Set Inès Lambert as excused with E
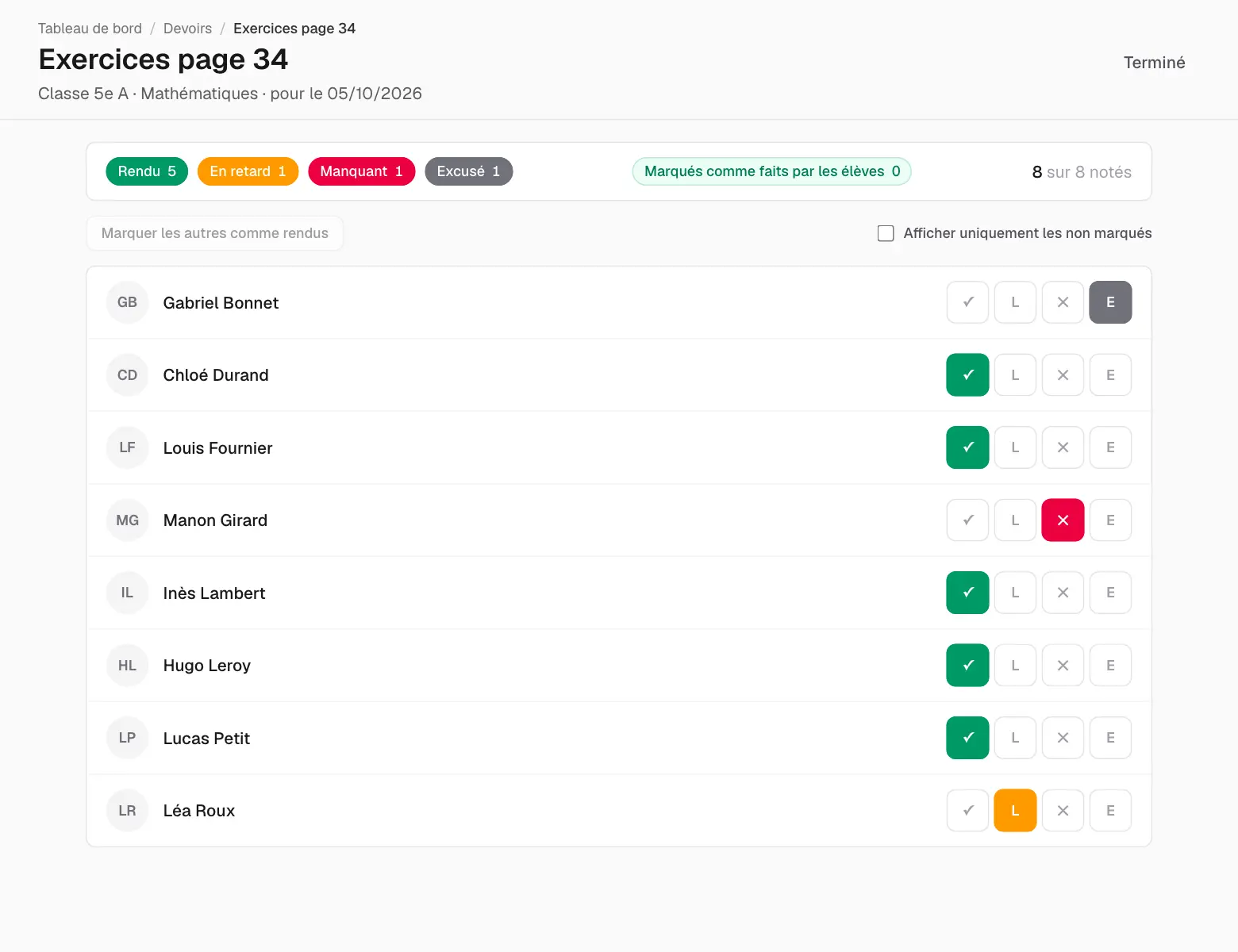The image size is (1238, 952). tap(1110, 593)
